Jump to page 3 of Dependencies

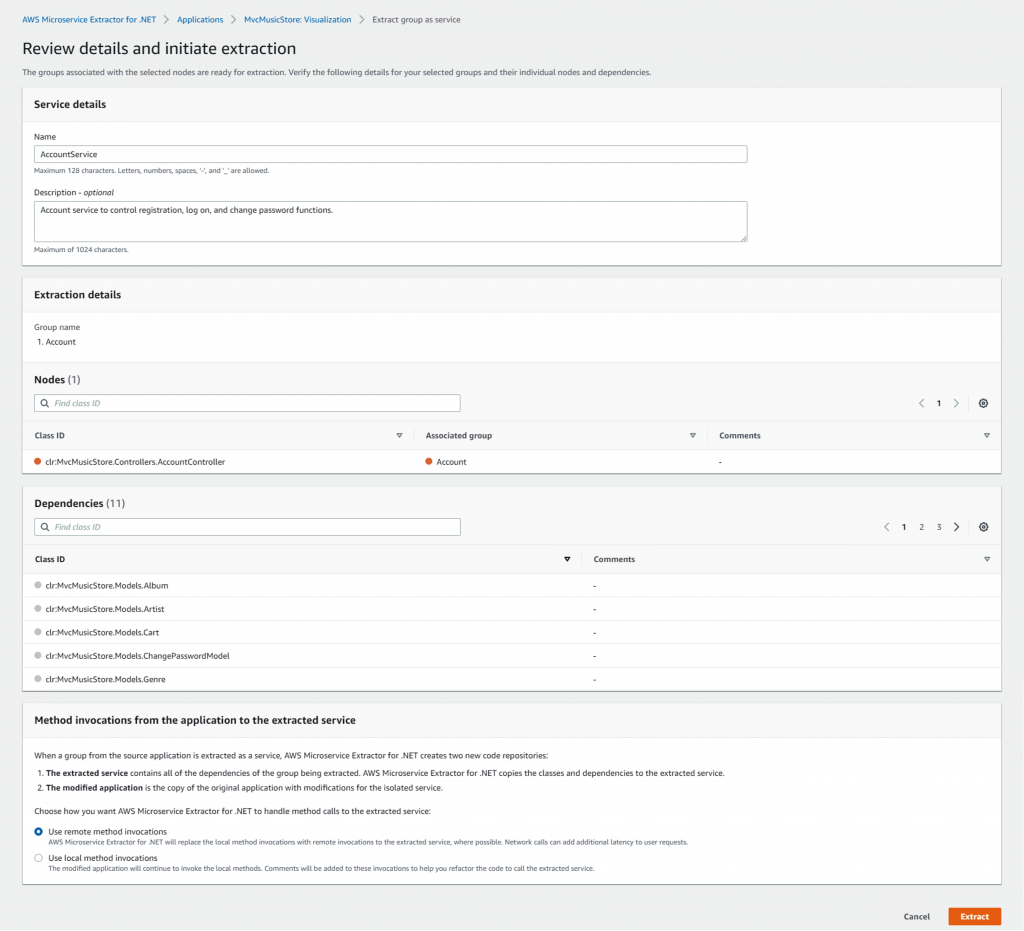tap(938, 526)
